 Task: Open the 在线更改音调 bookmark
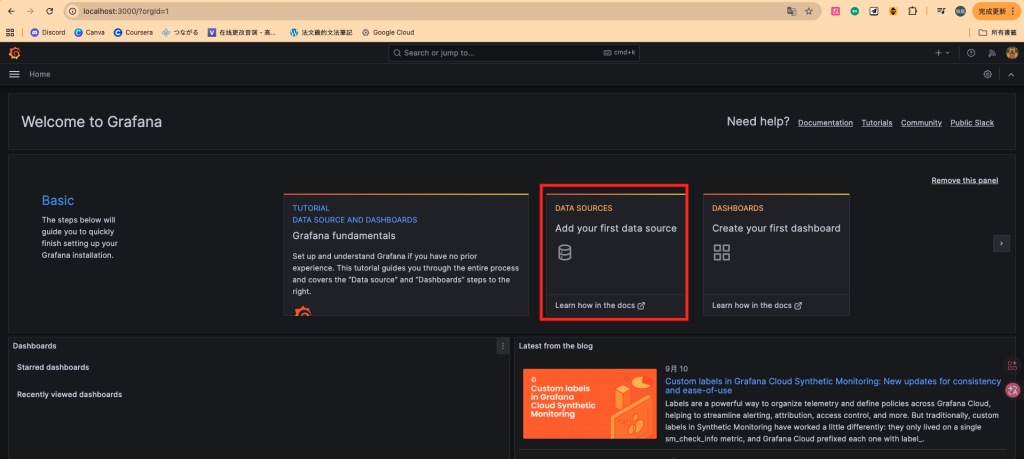coord(244,32)
